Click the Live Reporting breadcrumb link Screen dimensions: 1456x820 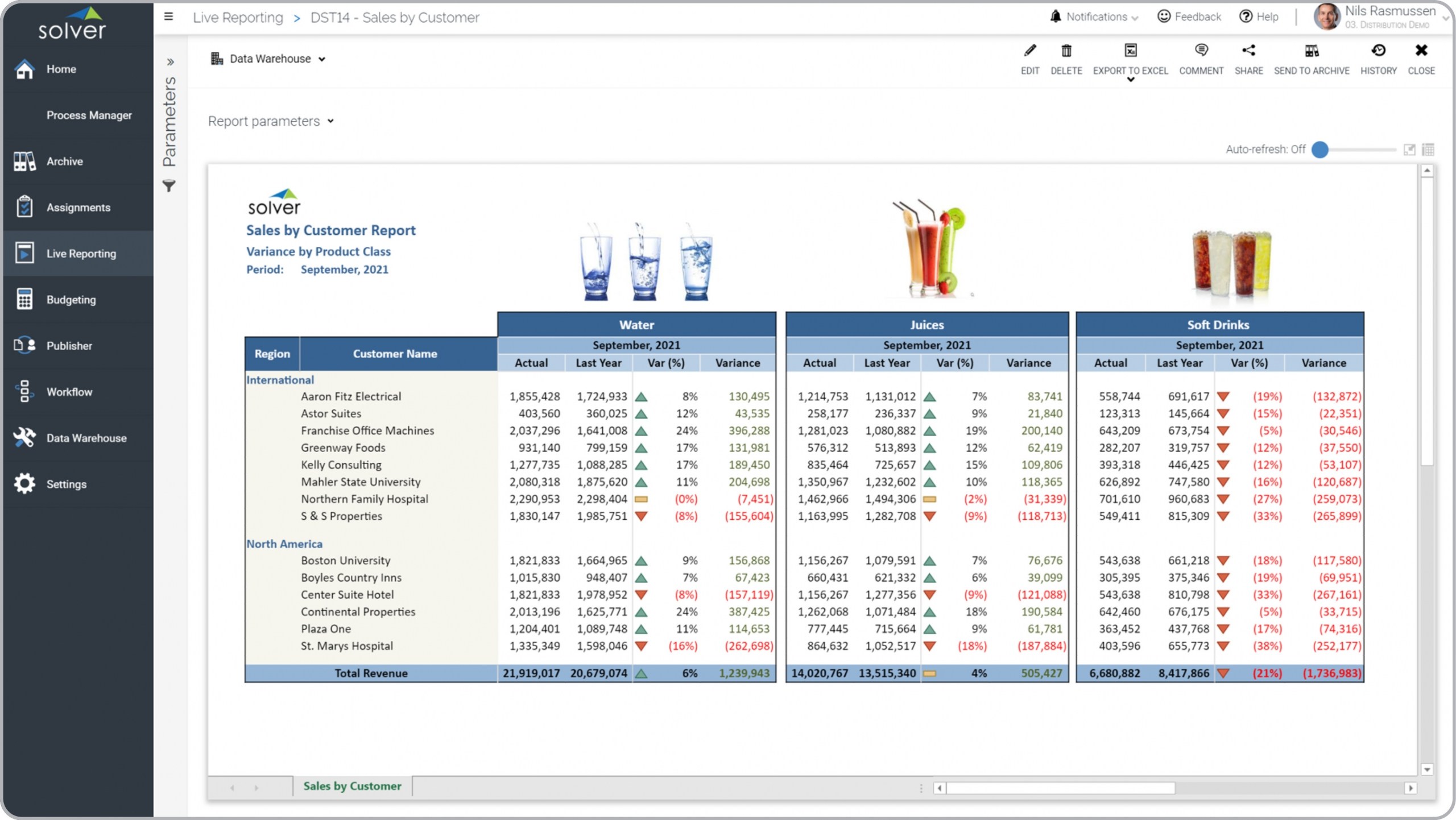pos(238,18)
